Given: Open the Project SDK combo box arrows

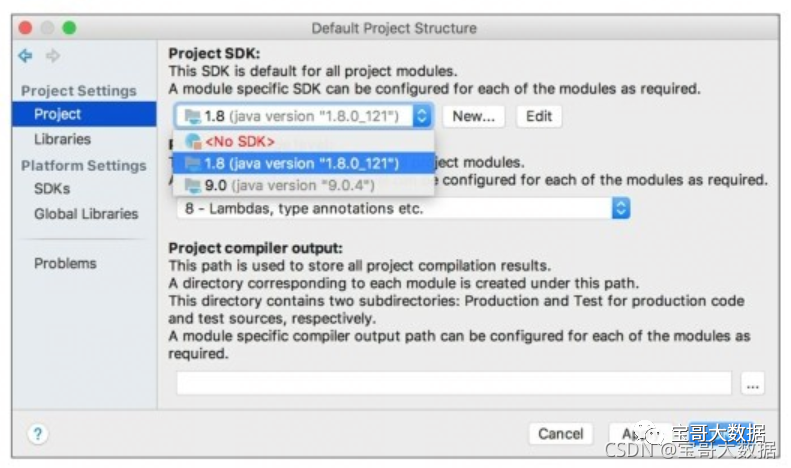Looking at the screenshot, I should [422, 116].
